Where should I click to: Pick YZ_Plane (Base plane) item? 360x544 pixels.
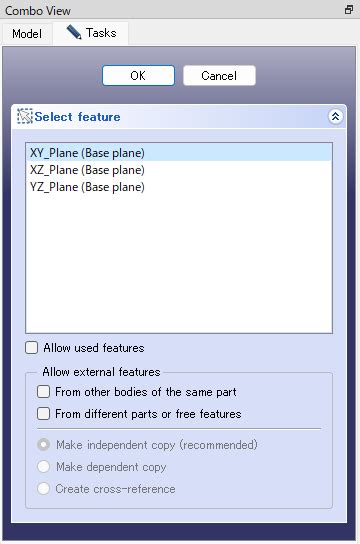point(179,187)
